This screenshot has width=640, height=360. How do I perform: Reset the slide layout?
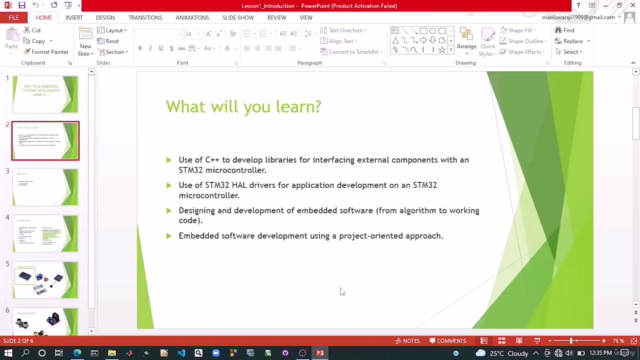pos(109,41)
